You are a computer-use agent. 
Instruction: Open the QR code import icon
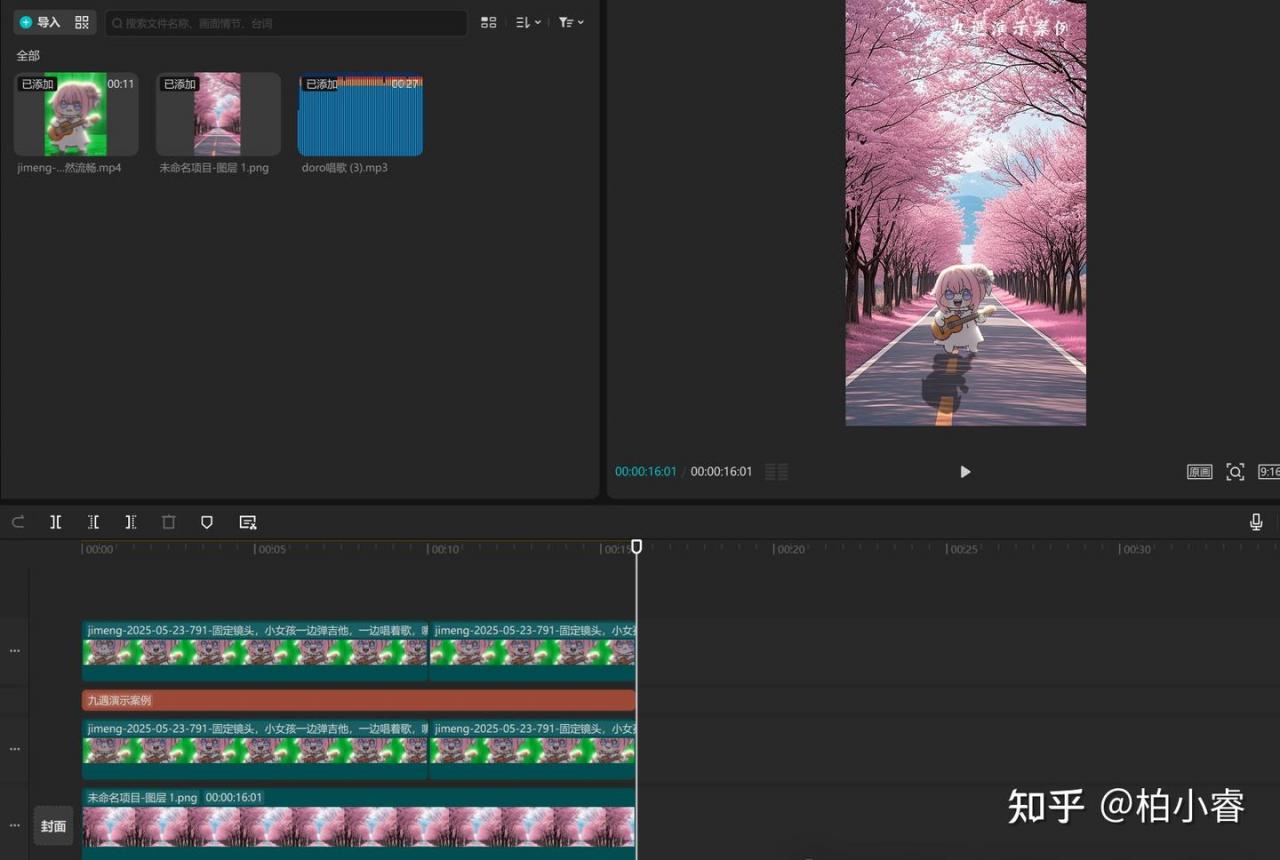pyautogui.click(x=82, y=22)
